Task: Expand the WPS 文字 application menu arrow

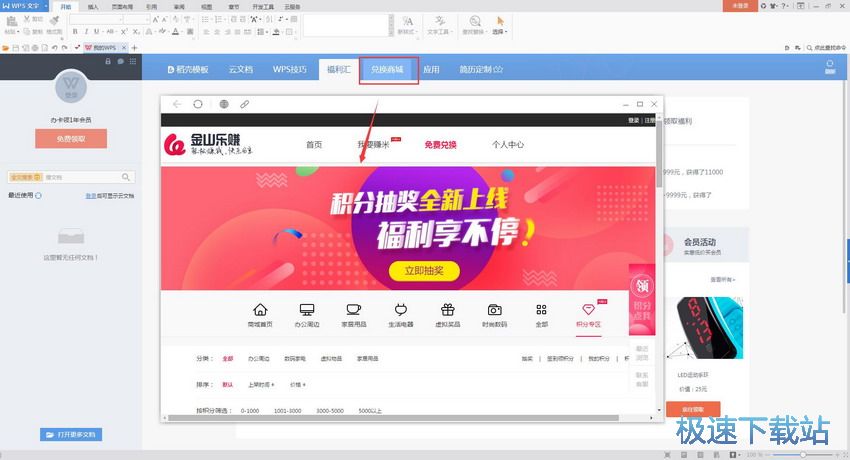Action: pyautogui.click(x=46, y=6)
